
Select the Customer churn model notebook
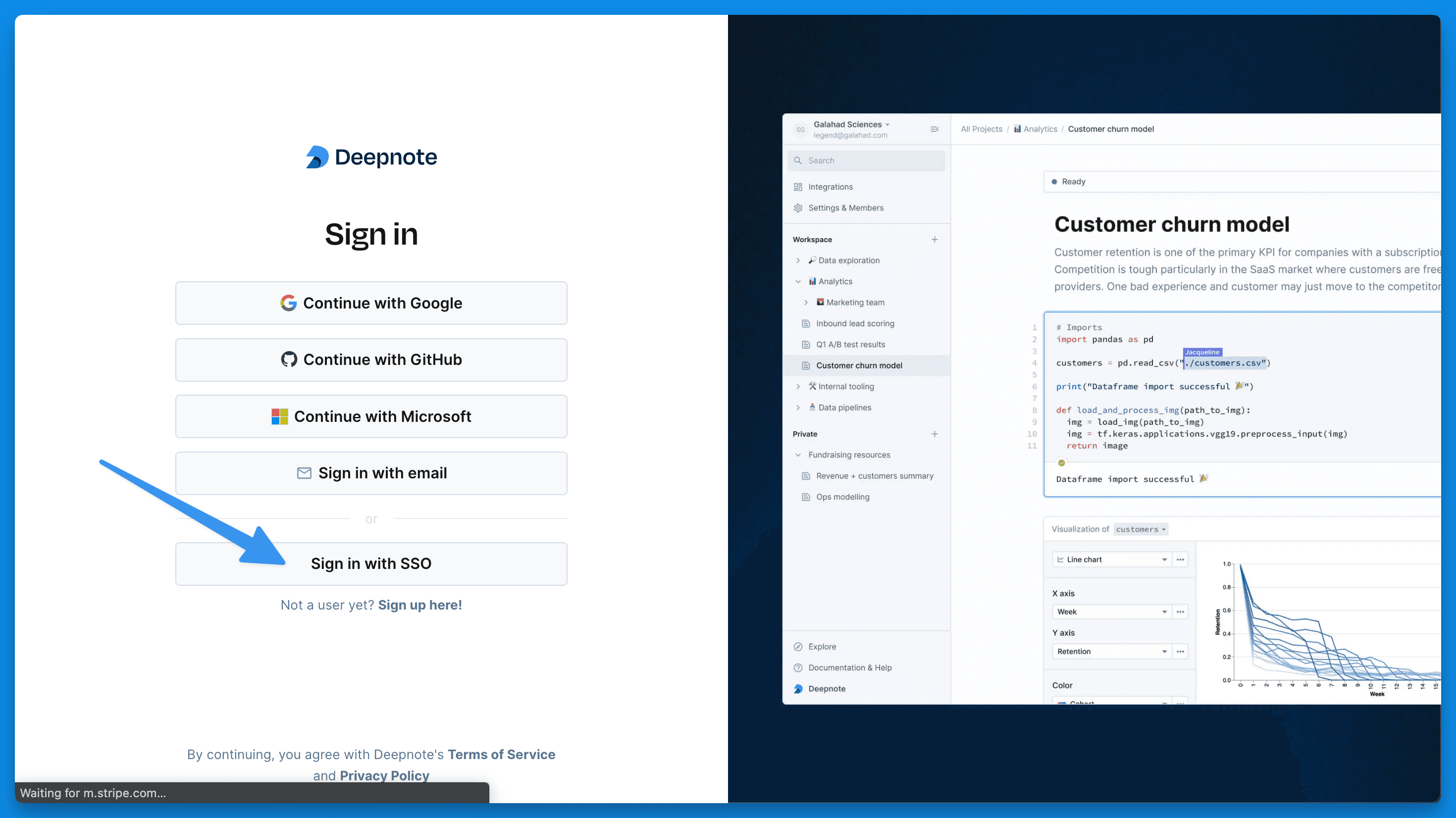(x=858, y=365)
